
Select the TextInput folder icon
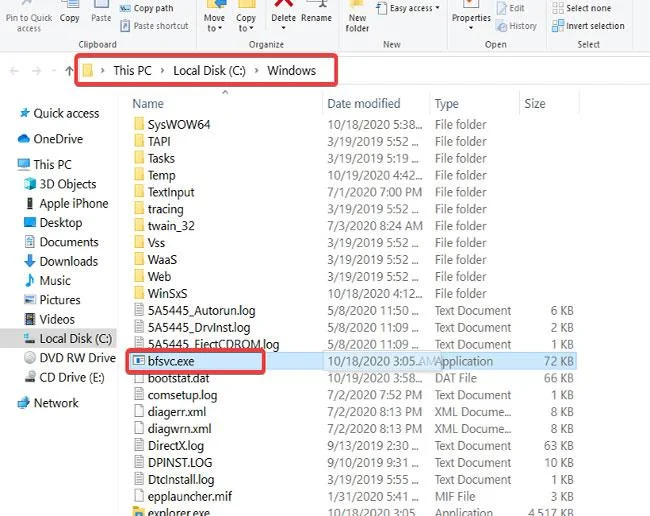(139, 192)
